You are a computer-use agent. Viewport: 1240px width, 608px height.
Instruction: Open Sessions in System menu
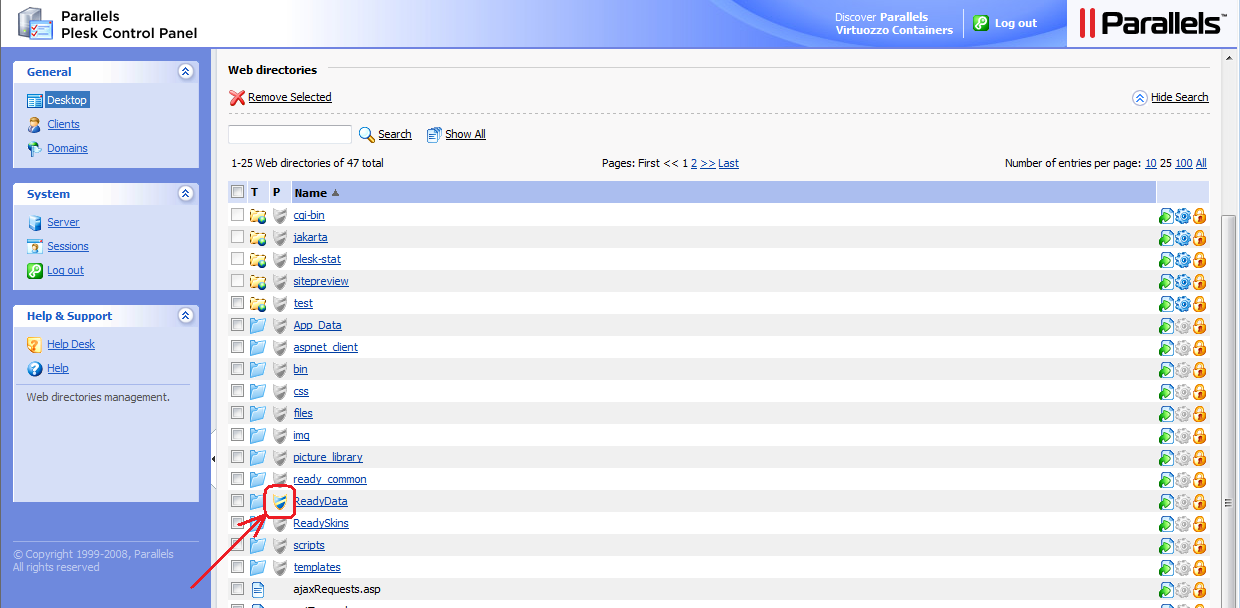68,246
